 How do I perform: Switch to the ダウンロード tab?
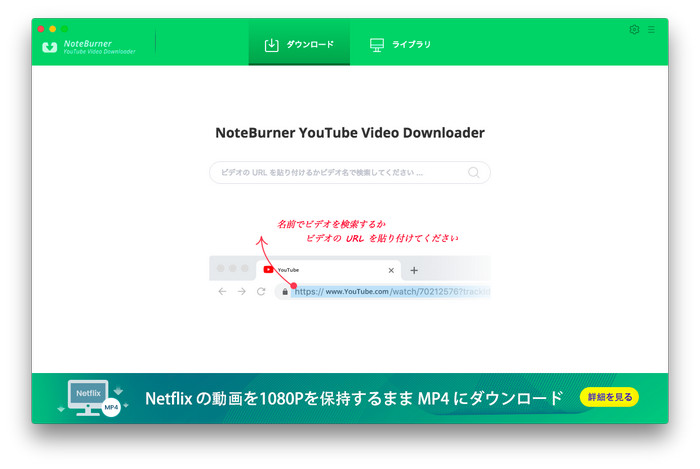click(299, 44)
